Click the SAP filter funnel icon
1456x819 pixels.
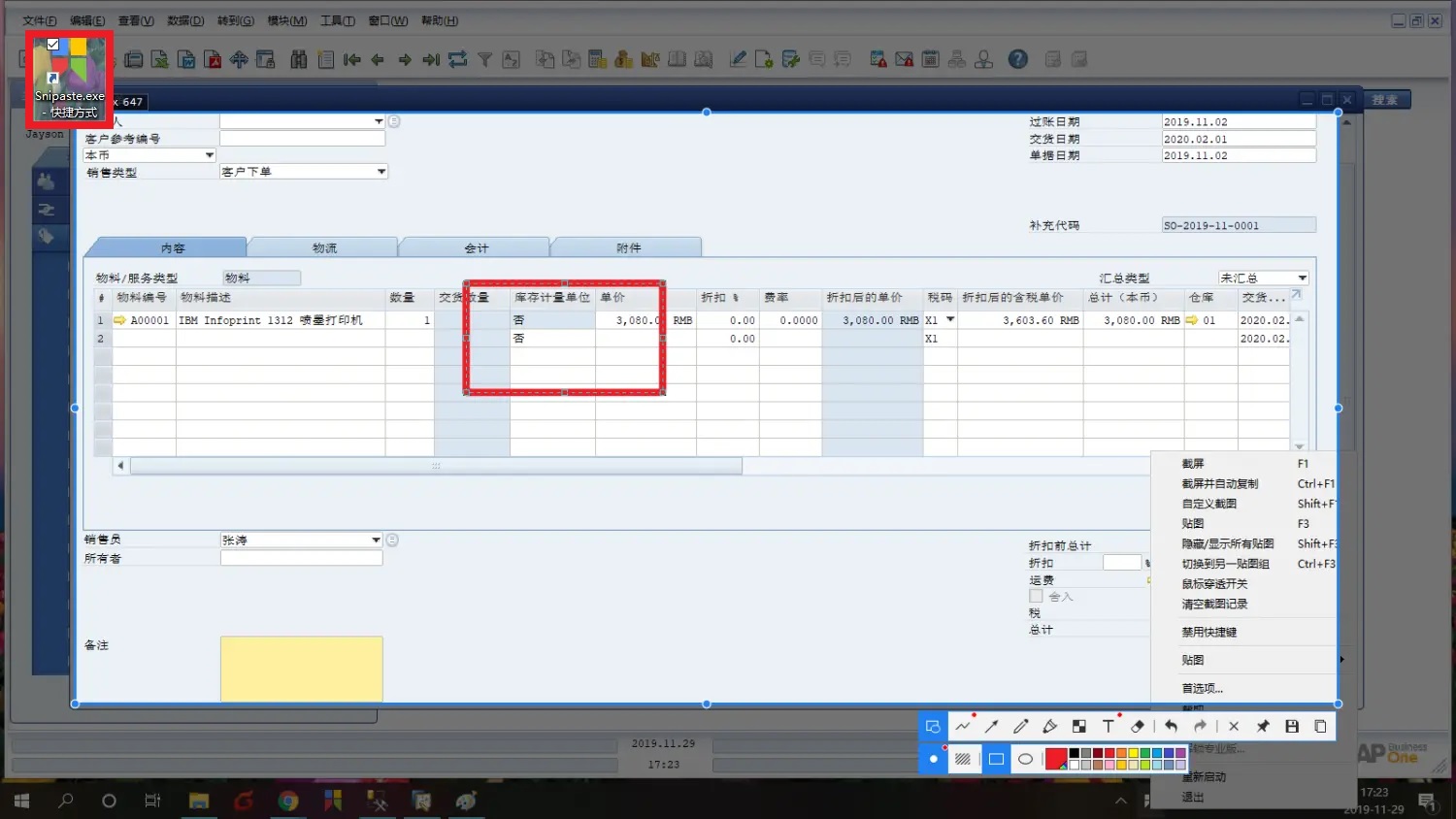[484, 60]
